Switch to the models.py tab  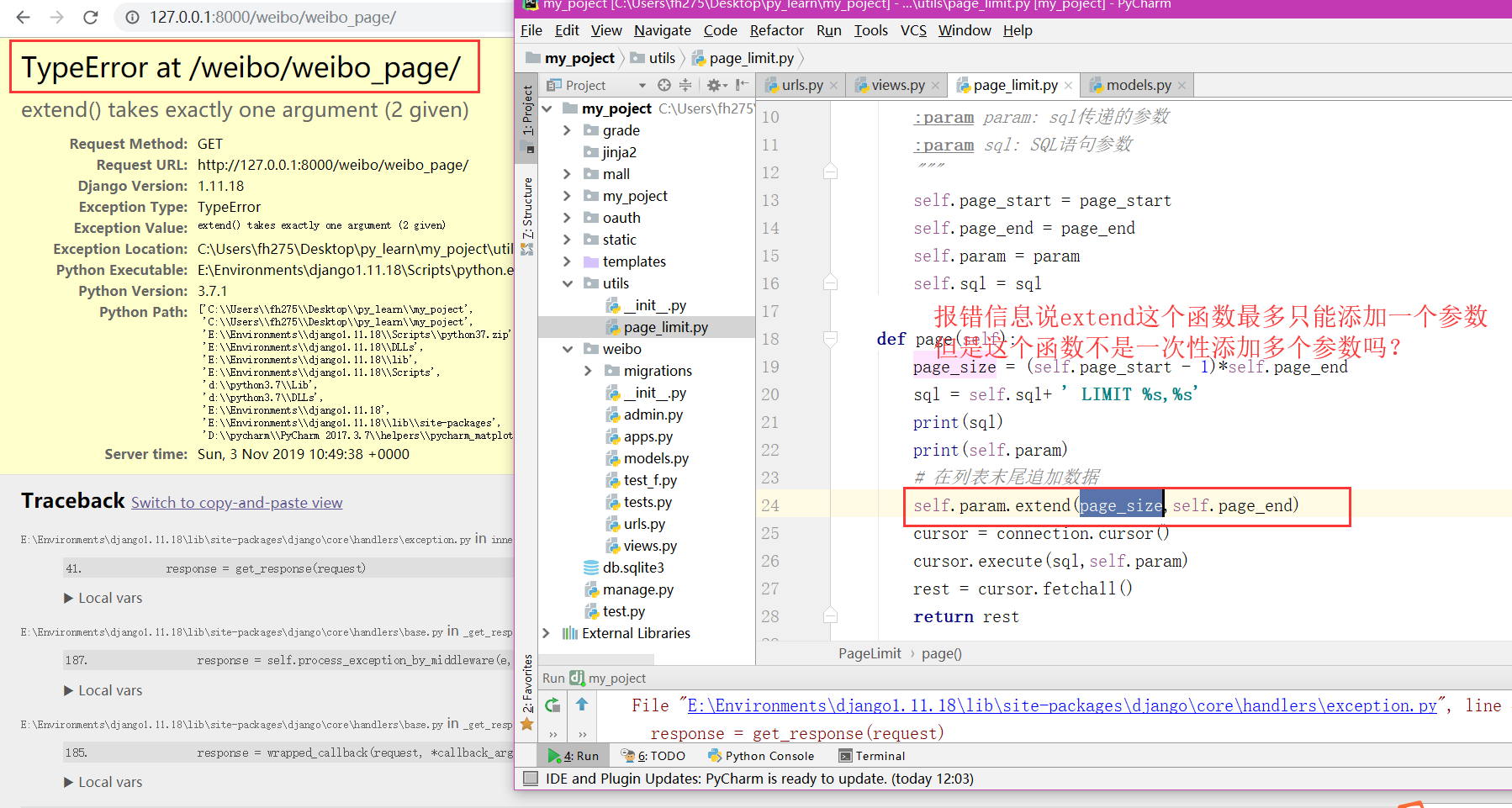(x=1138, y=85)
